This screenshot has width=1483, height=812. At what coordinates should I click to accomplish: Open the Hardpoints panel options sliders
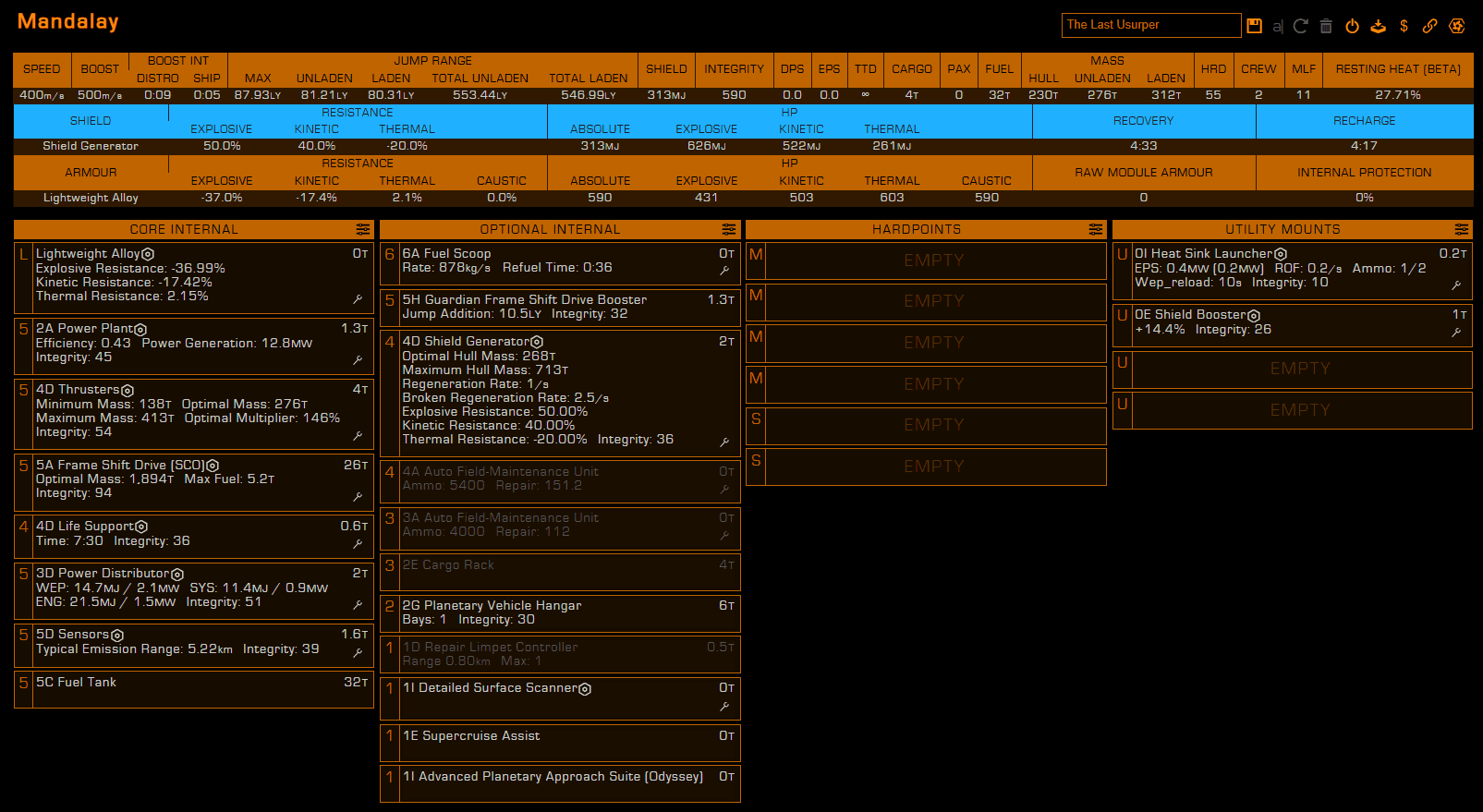click(x=1095, y=229)
